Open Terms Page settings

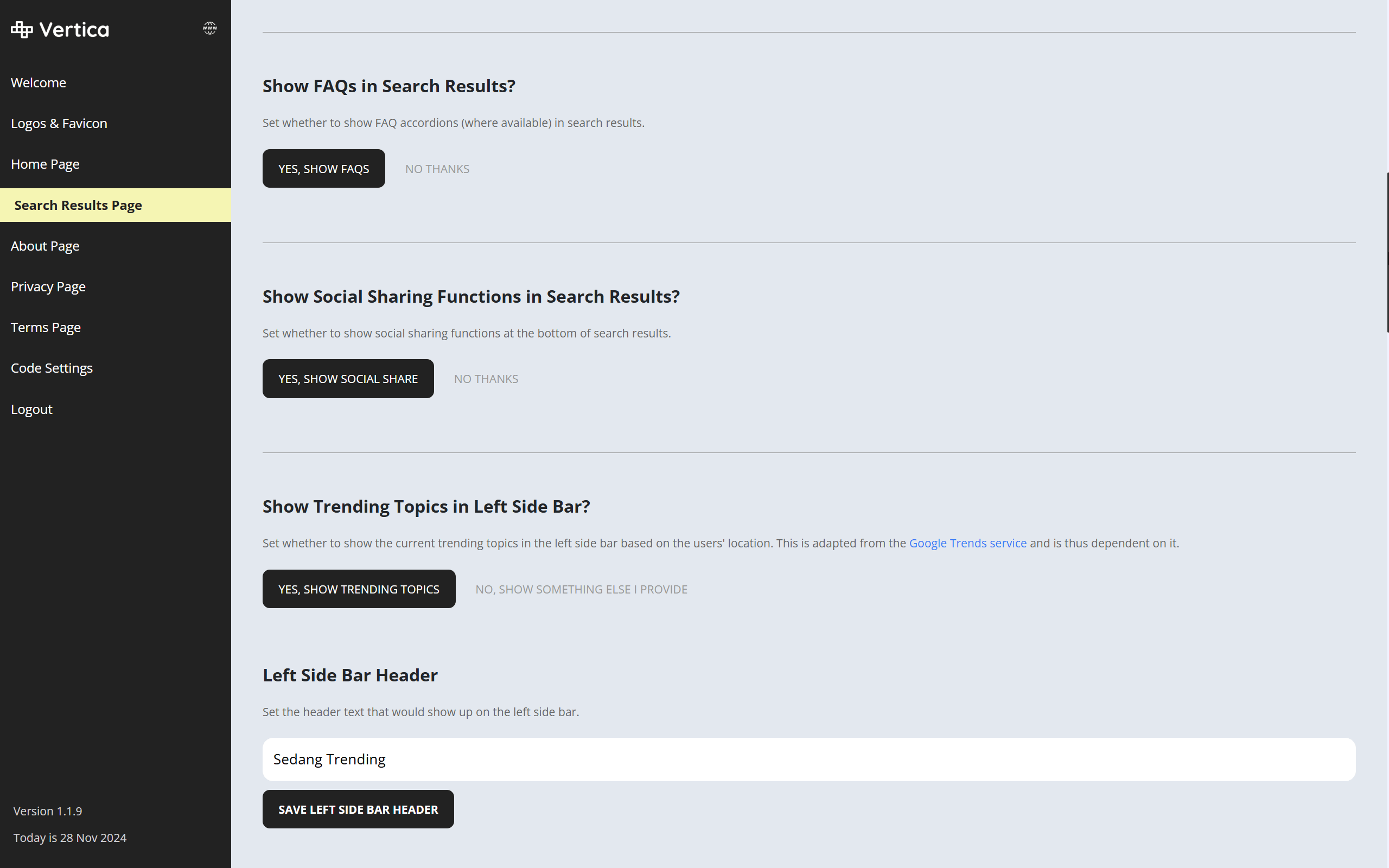[x=46, y=328]
